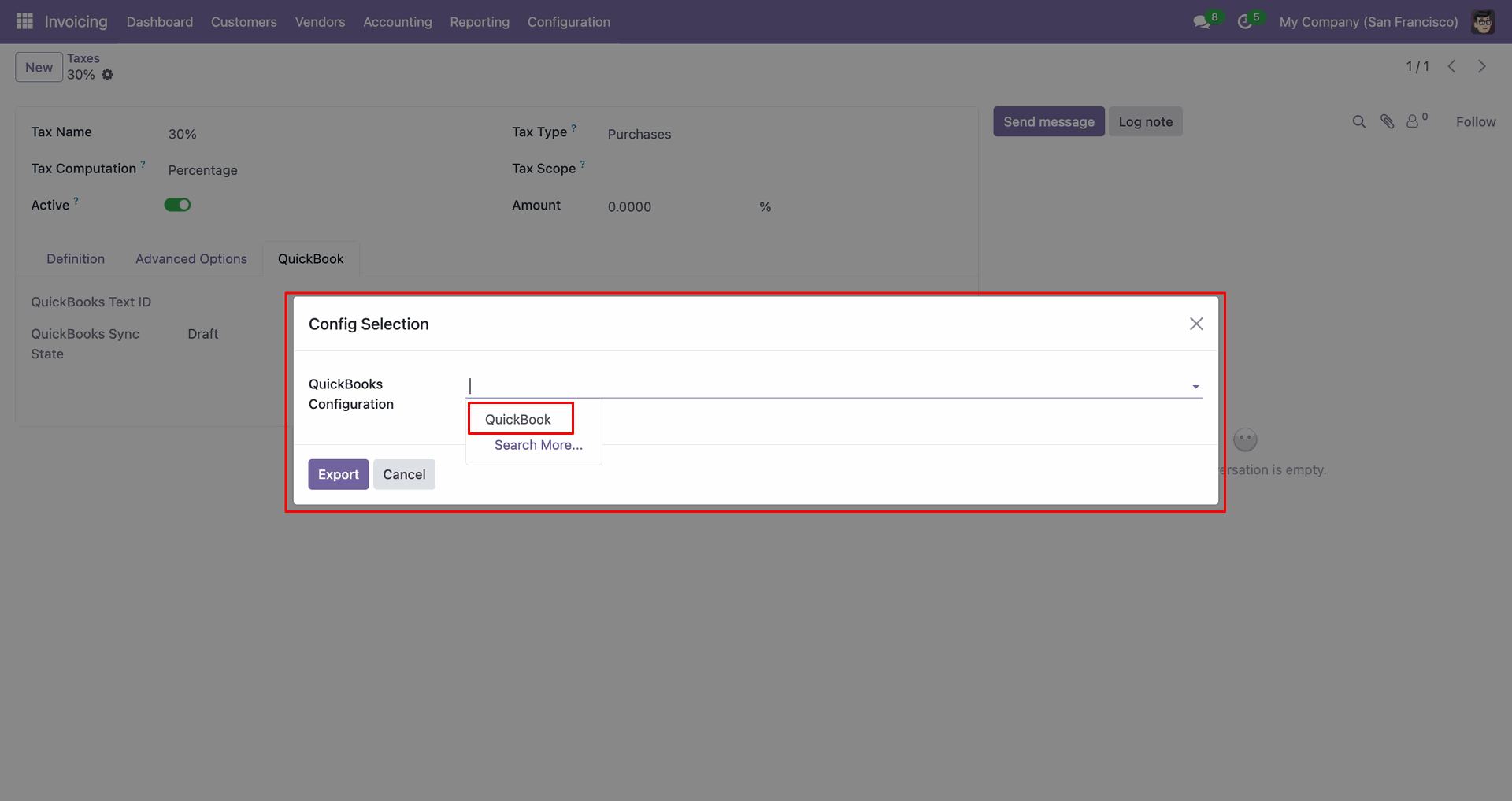Open the Advanced Options tab
This screenshot has width=1512, height=801.
pos(191,259)
